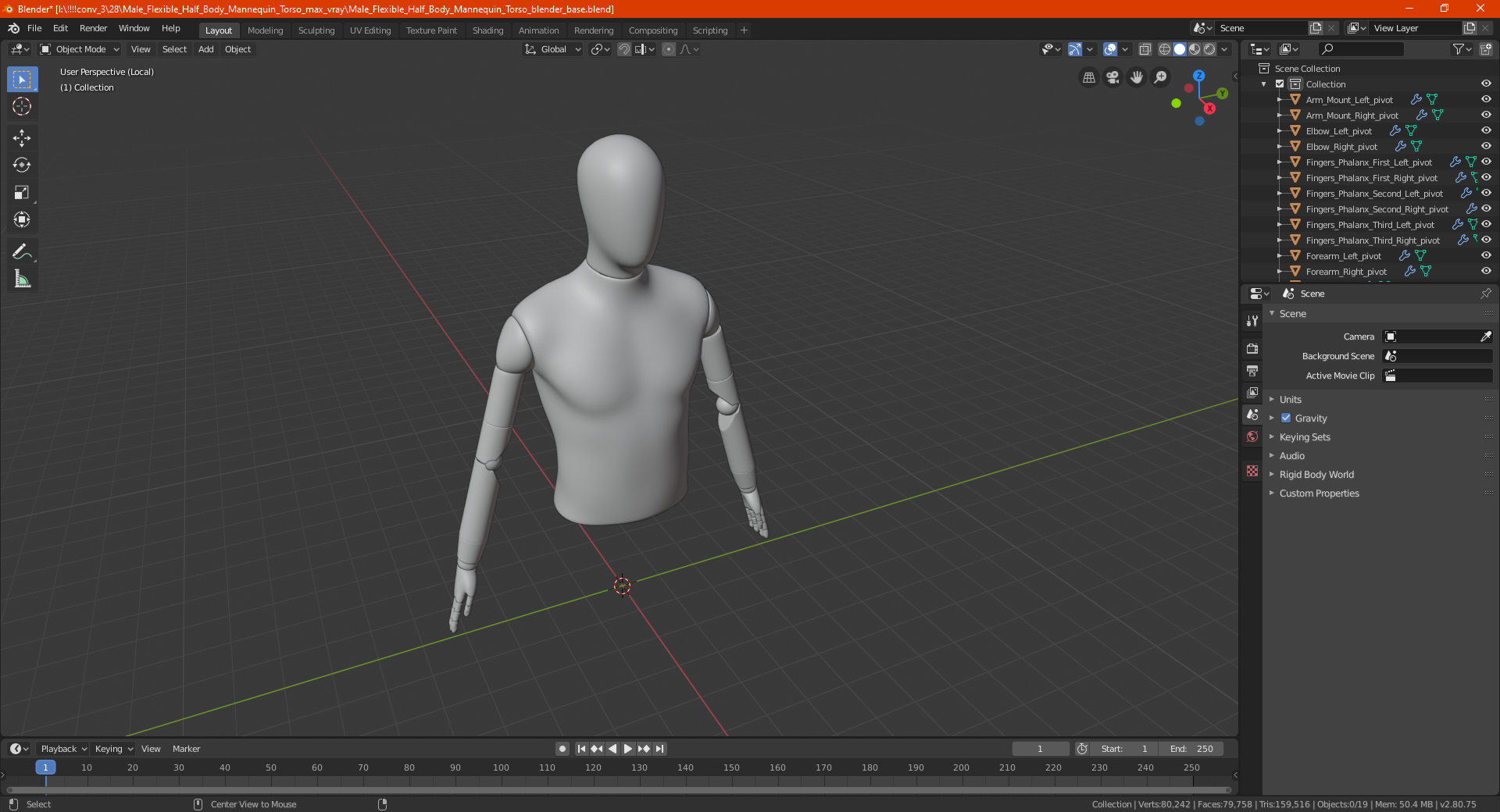Toggle snapping magnet icon

[624, 49]
